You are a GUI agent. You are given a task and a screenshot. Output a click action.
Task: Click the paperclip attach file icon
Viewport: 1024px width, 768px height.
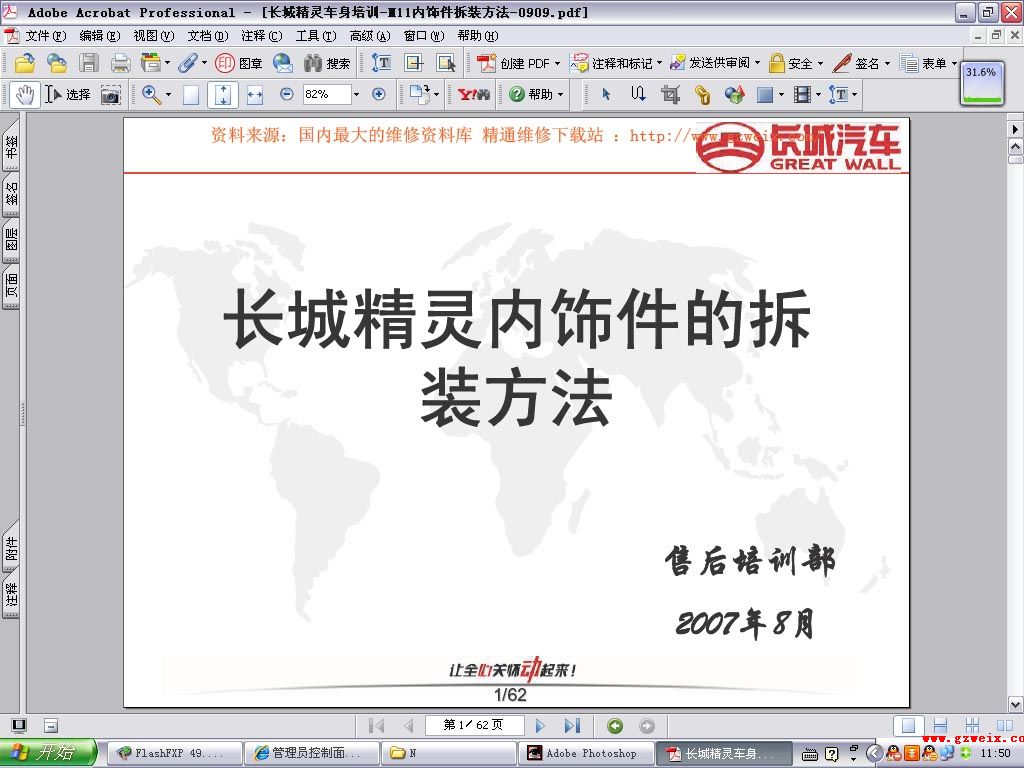(x=187, y=63)
